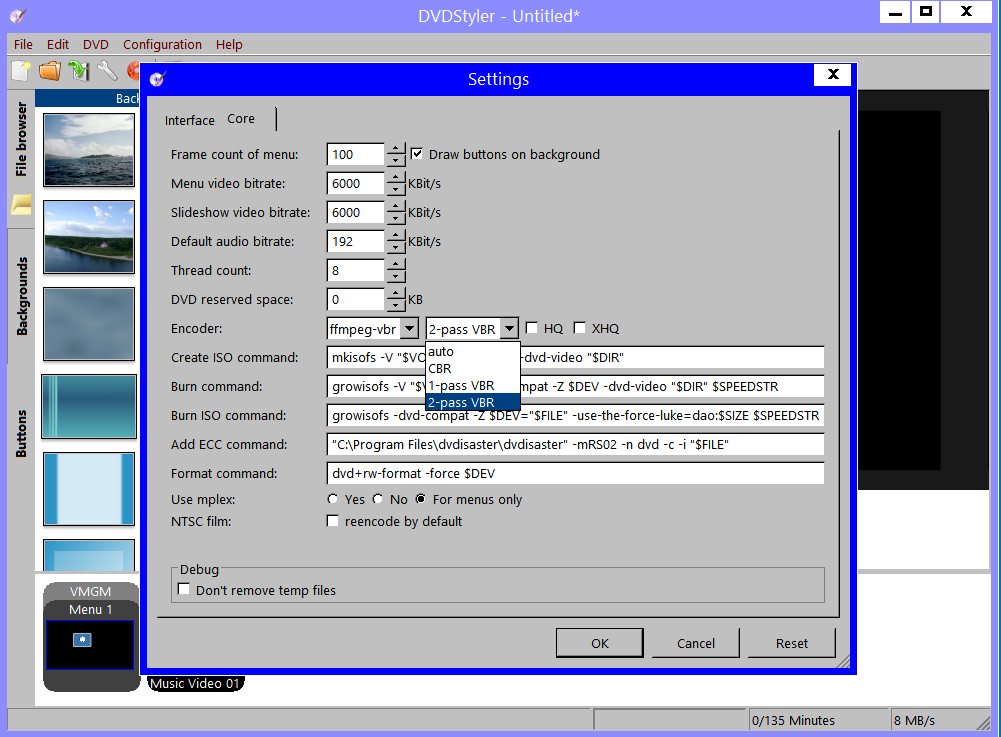Check reencode by default for NTSC film
Viewport: 1001px width, 737px height.
333,520
